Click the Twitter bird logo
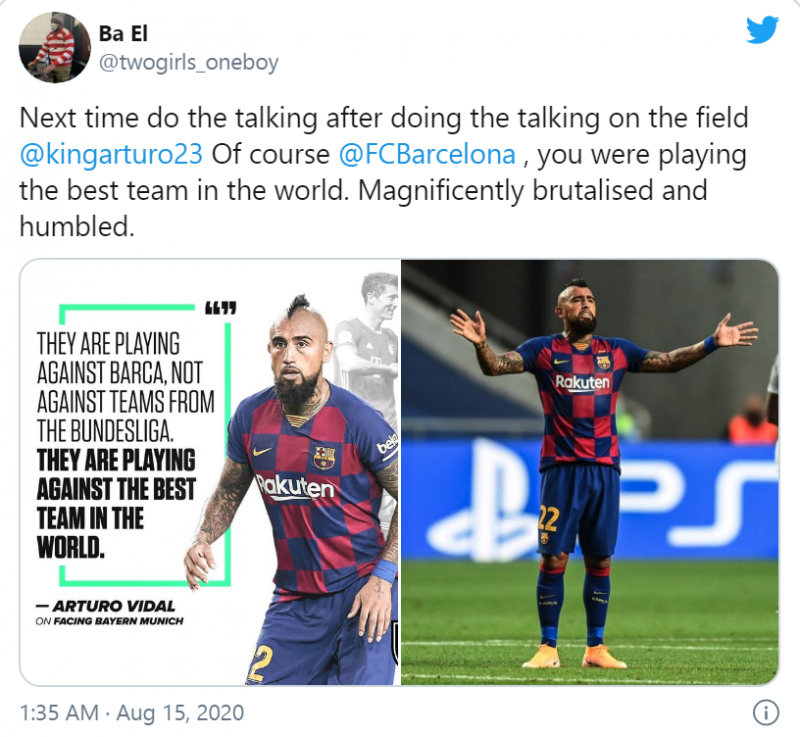Image resolution: width=800 pixels, height=737 pixels. tap(762, 30)
